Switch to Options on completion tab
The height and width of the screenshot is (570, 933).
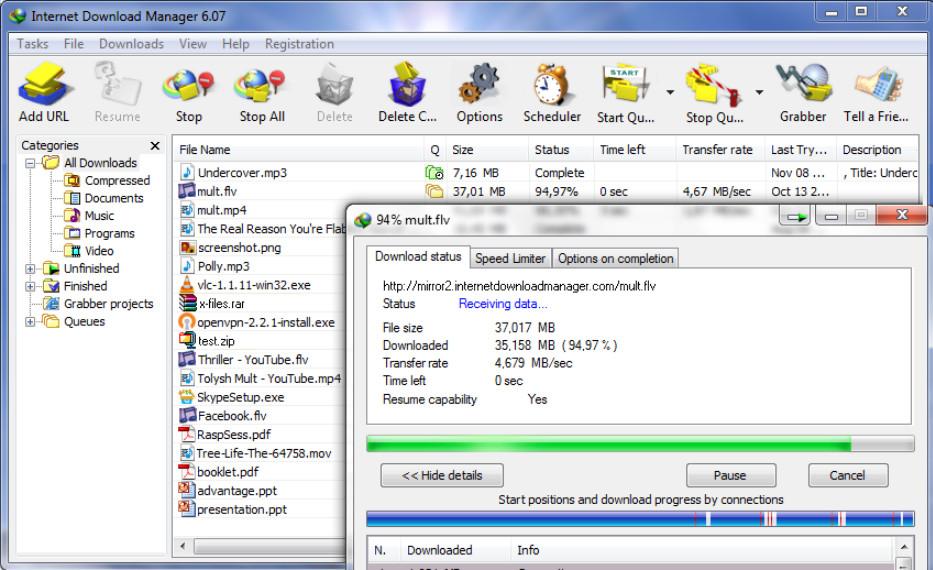point(615,258)
